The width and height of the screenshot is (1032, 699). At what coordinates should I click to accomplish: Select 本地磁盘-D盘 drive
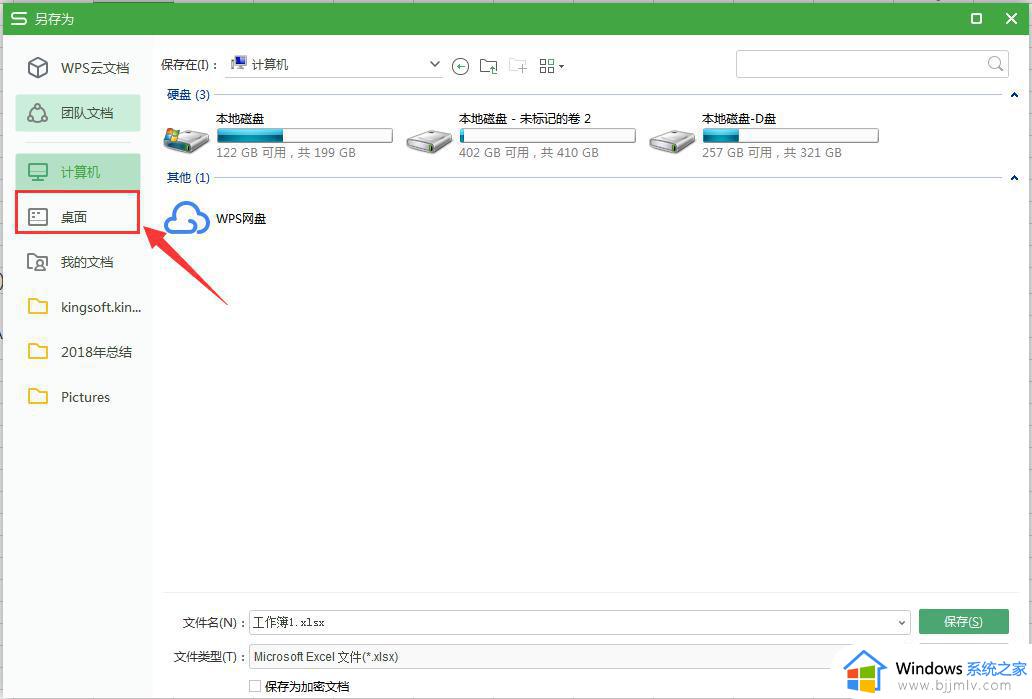pos(763,136)
